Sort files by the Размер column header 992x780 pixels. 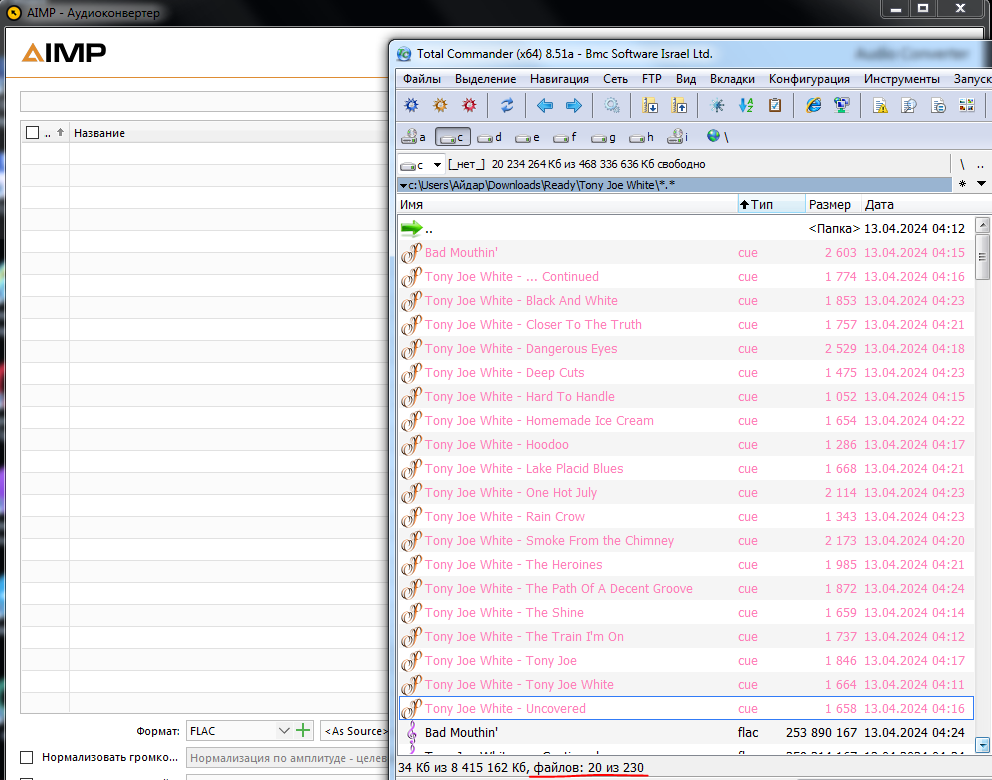833,204
